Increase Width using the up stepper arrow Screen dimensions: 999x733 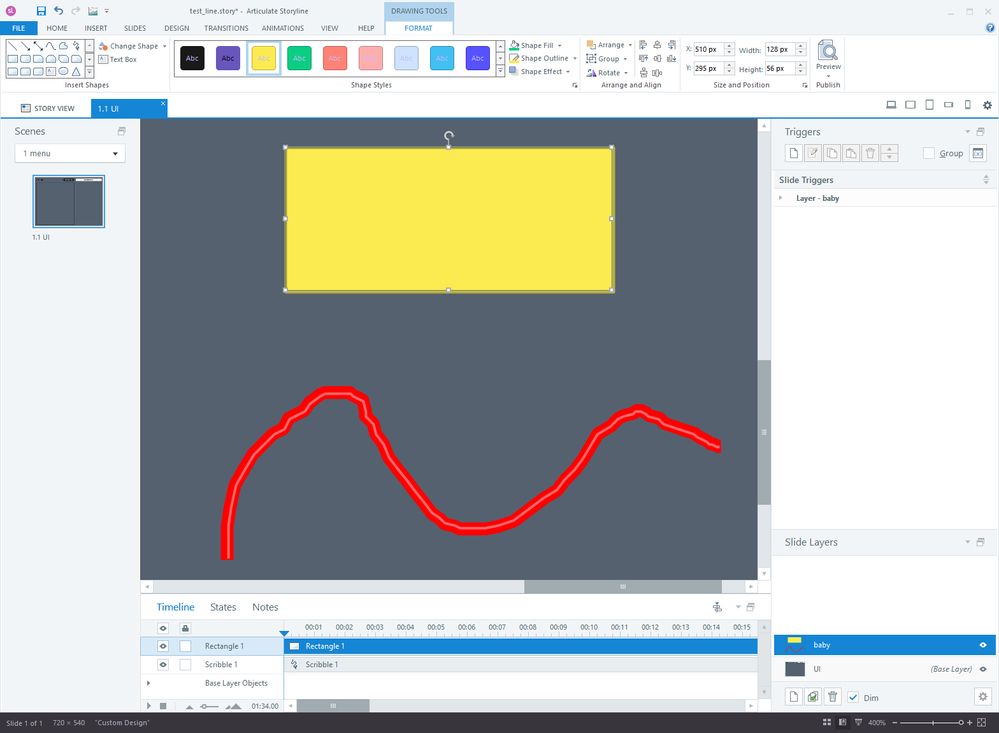click(x=801, y=46)
